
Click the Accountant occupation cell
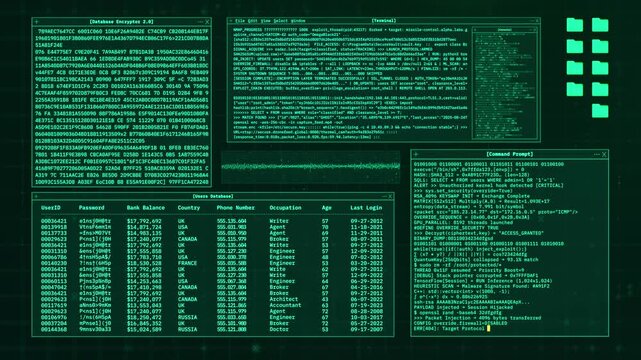(x=285, y=305)
